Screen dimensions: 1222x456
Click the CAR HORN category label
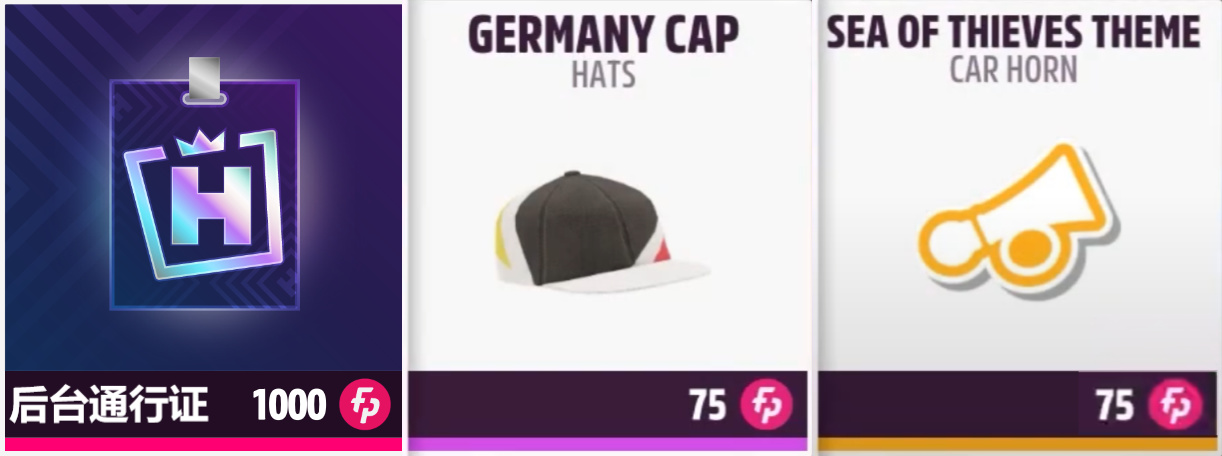click(1013, 70)
